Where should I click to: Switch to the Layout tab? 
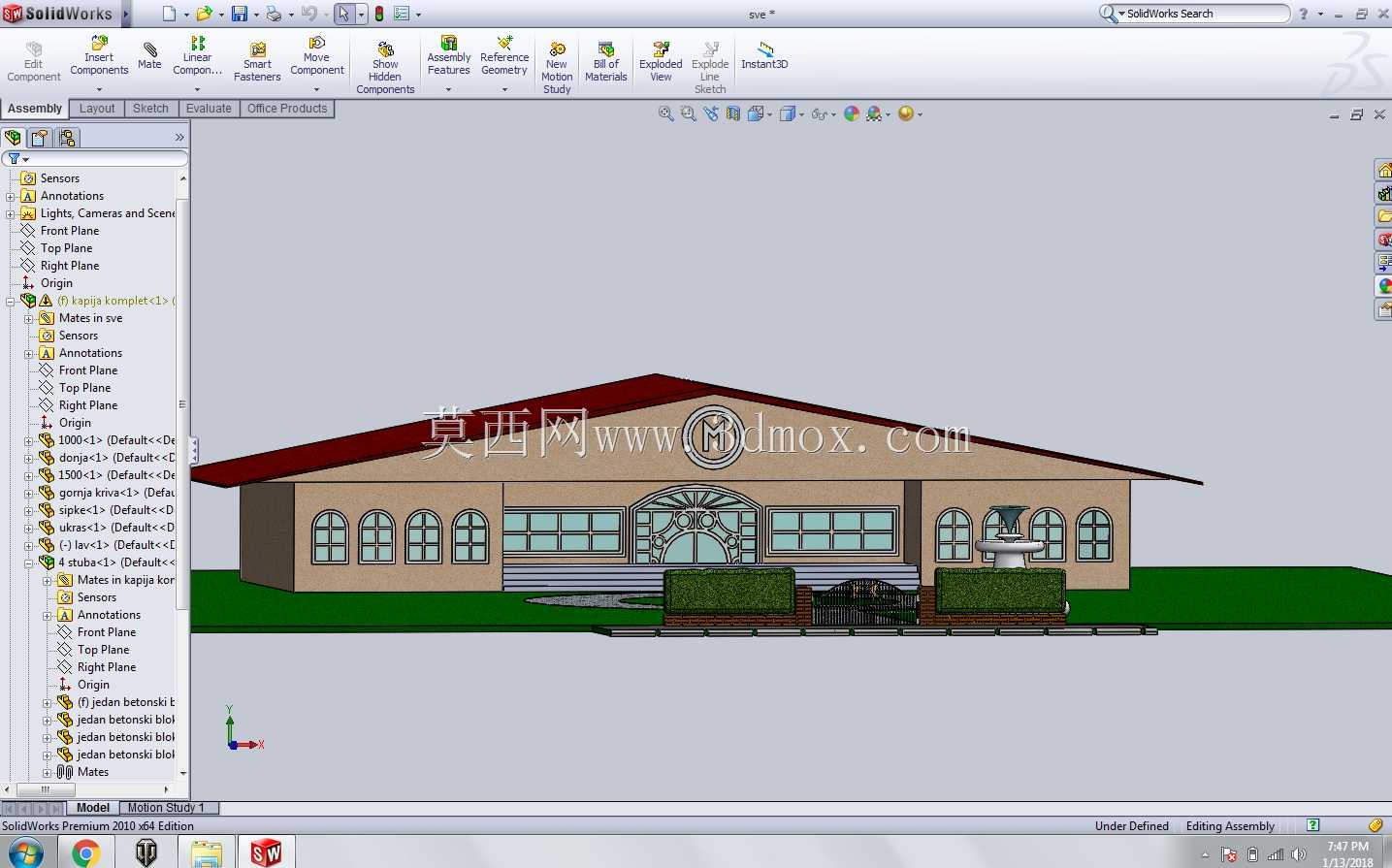[x=97, y=109]
